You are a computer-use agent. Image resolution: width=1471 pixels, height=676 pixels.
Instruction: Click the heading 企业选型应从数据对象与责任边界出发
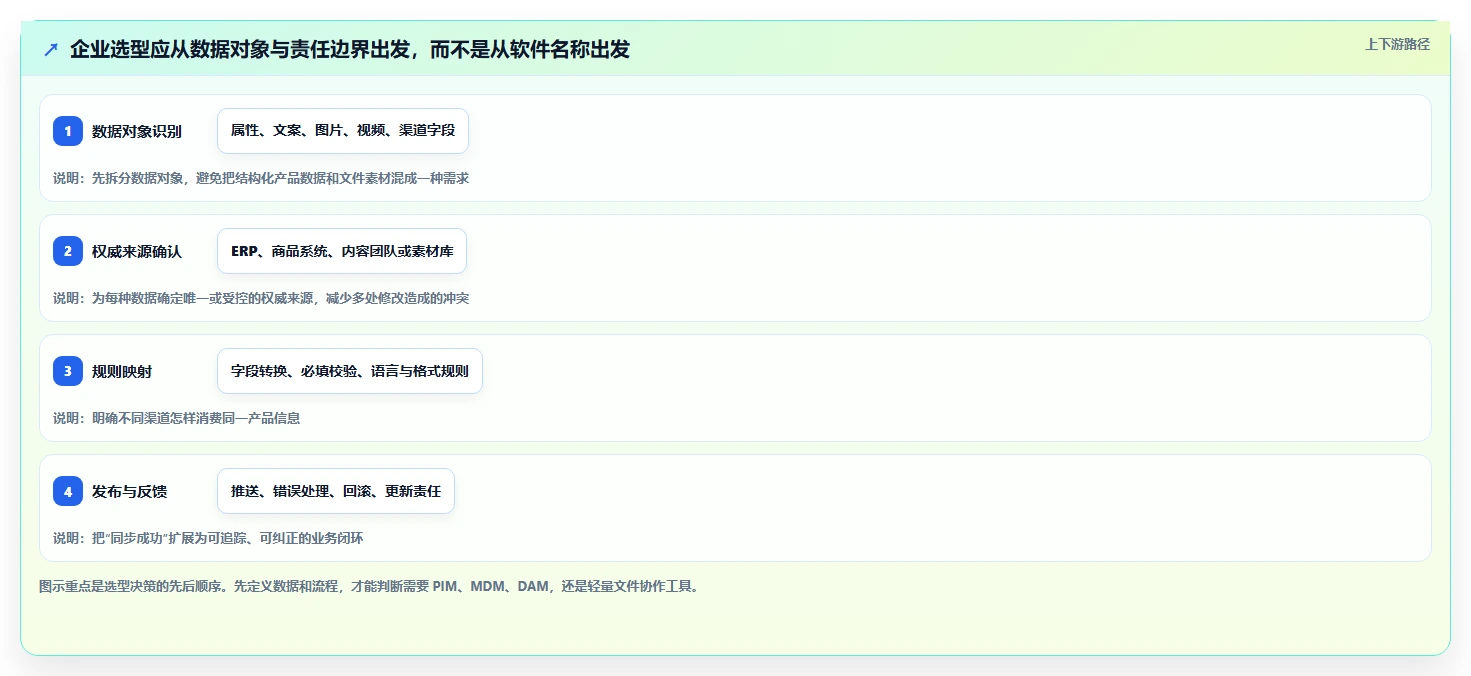(x=350, y=49)
